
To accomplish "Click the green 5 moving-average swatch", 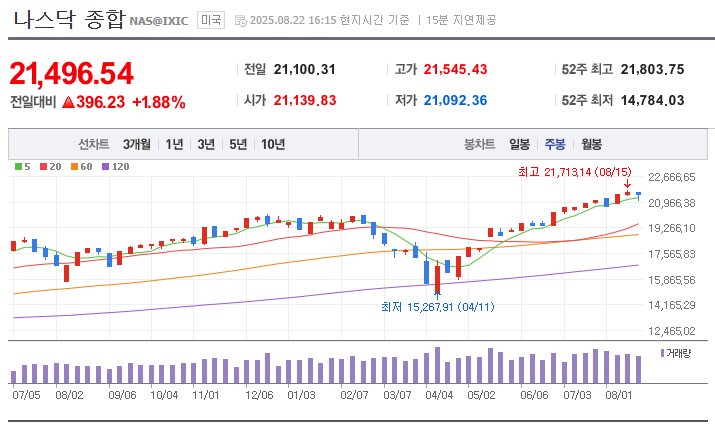I will (x=18, y=167).
